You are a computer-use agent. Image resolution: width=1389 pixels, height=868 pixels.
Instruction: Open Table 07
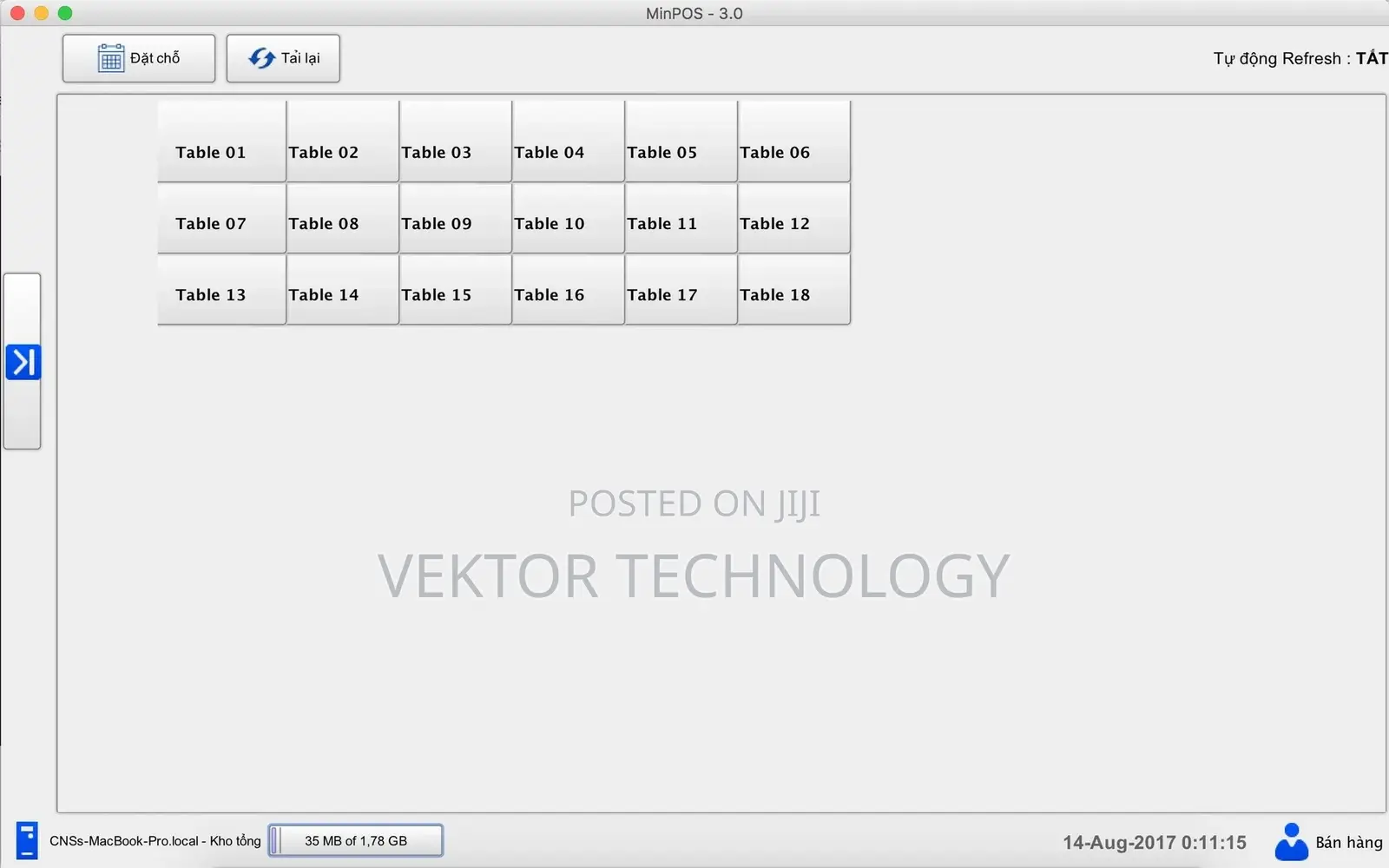coord(222,218)
